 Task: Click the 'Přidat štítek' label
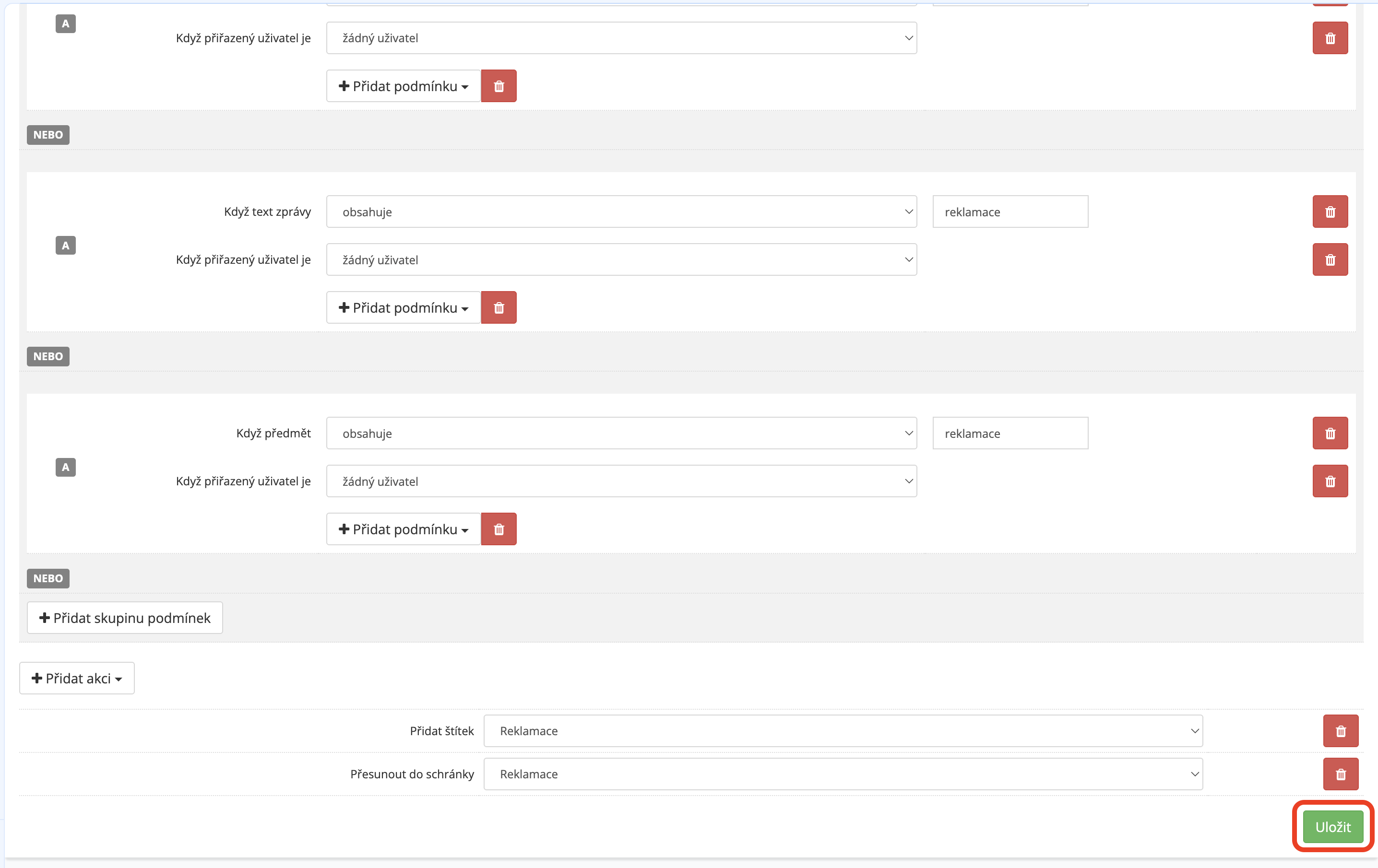pyautogui.click(x=442, y=731)
